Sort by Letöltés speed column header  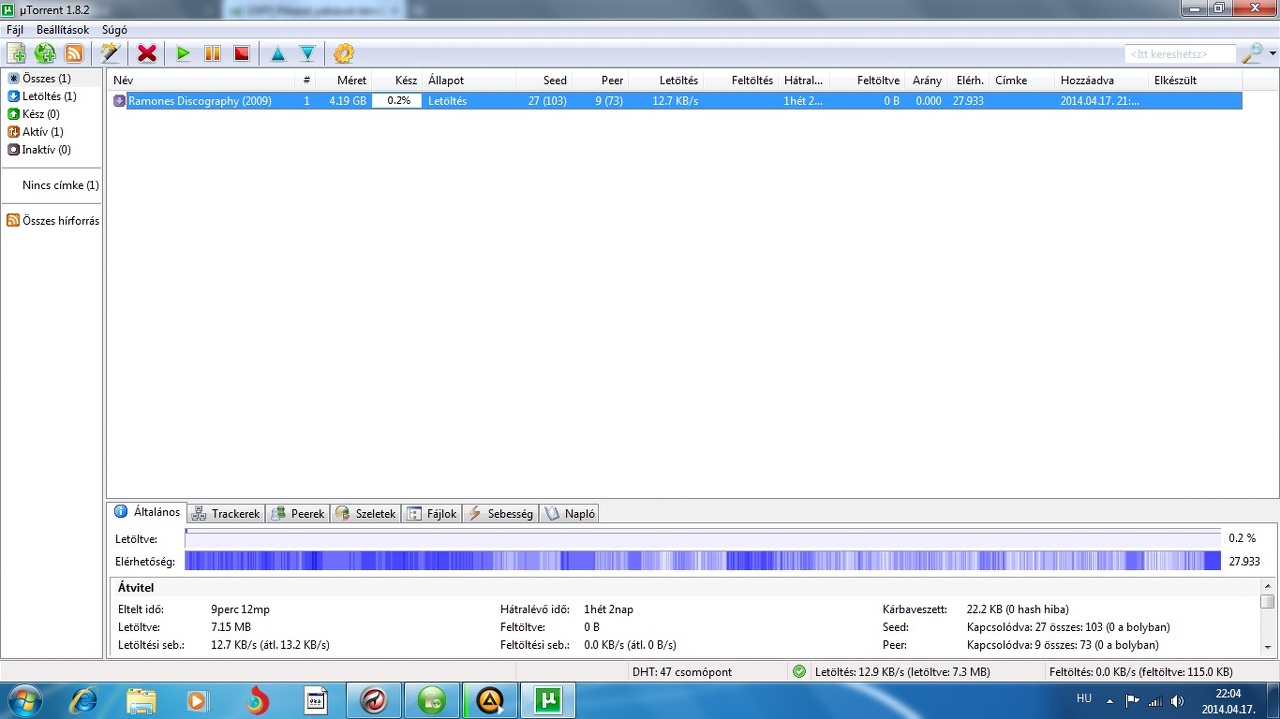[x=665, y=80]
